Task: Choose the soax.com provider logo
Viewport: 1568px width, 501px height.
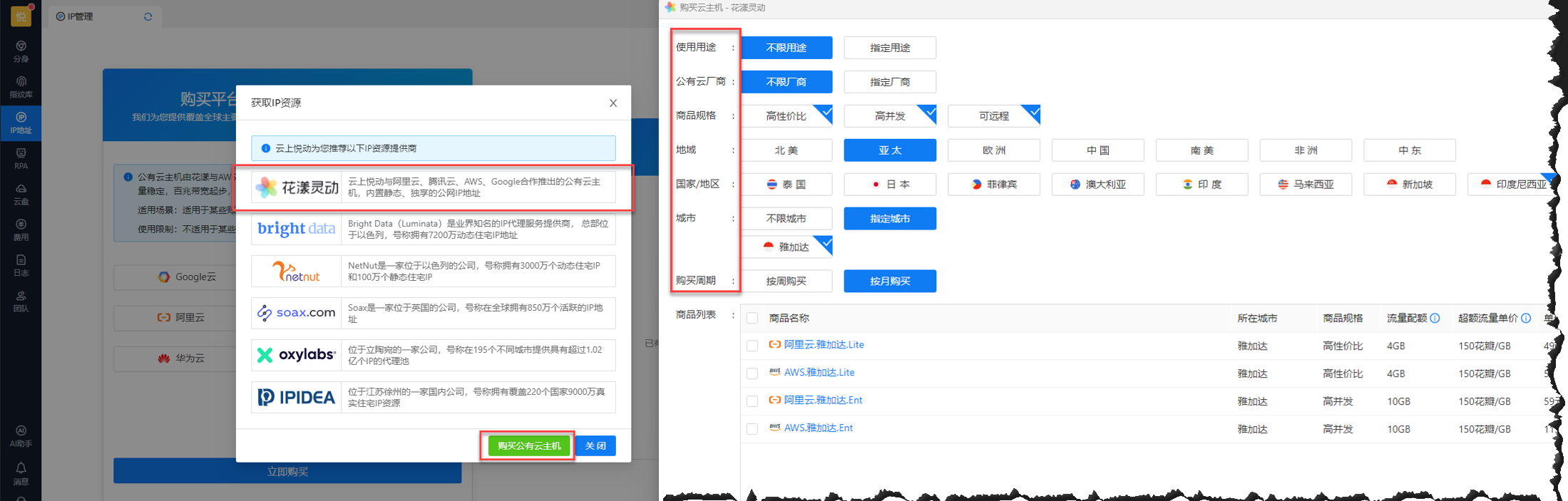Action: pos(297,313)
